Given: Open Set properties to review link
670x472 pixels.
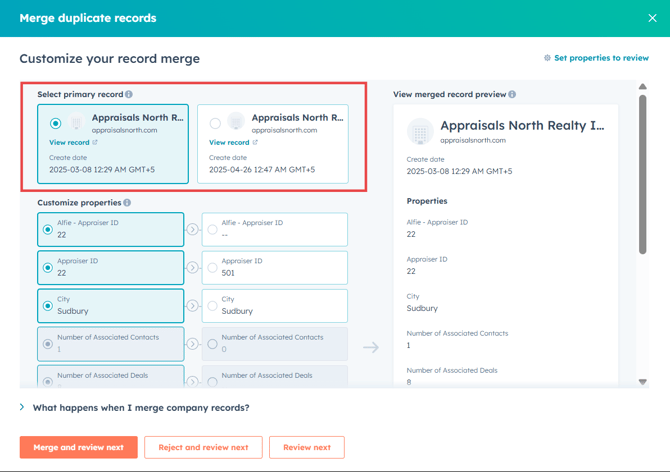Looking at the screenshot, I should coord(601,58).
